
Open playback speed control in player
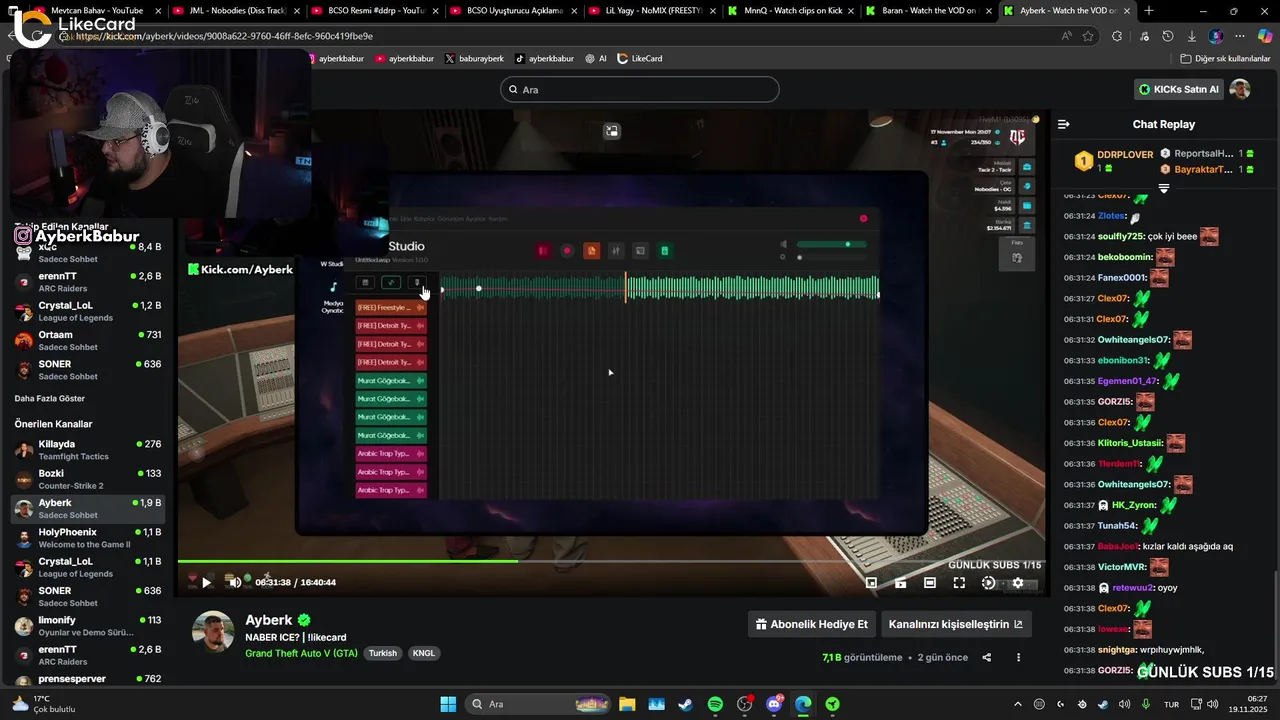tap(988, 583)
